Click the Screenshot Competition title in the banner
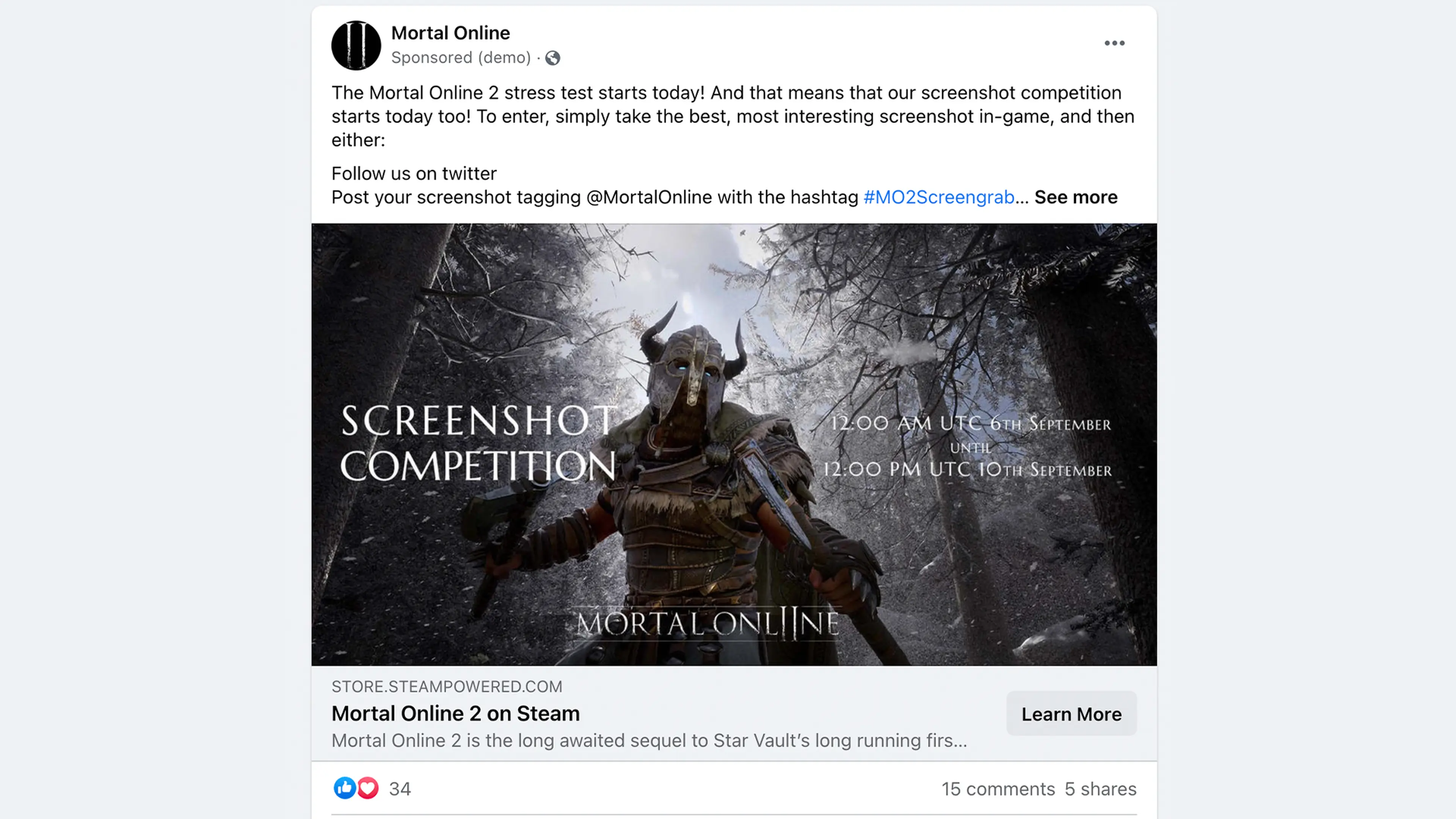The image size is (1456, 819). [x=478, y=443]
